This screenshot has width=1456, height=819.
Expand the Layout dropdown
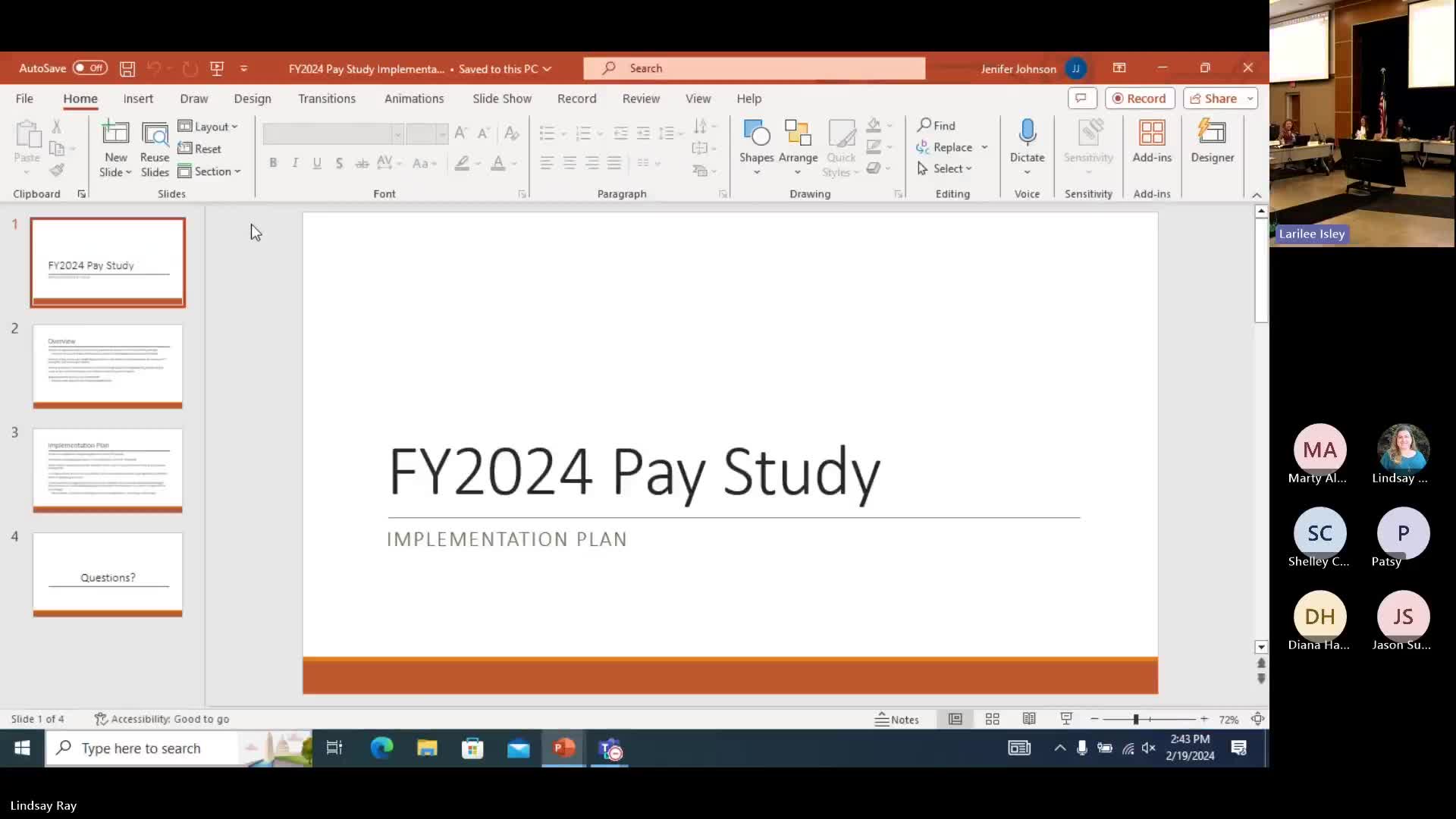(x=209, y=127)
